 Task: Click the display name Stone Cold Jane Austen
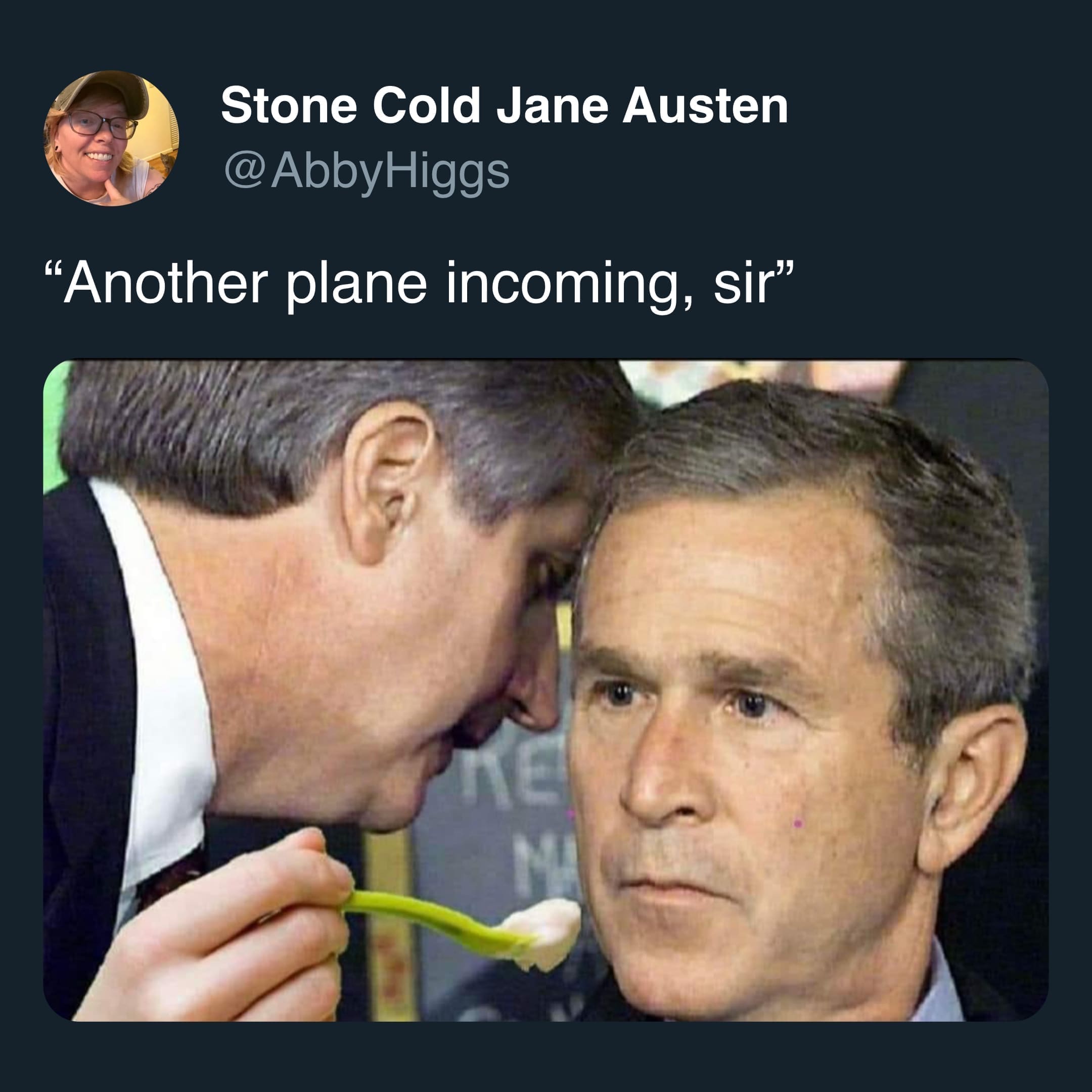(504, 106)
